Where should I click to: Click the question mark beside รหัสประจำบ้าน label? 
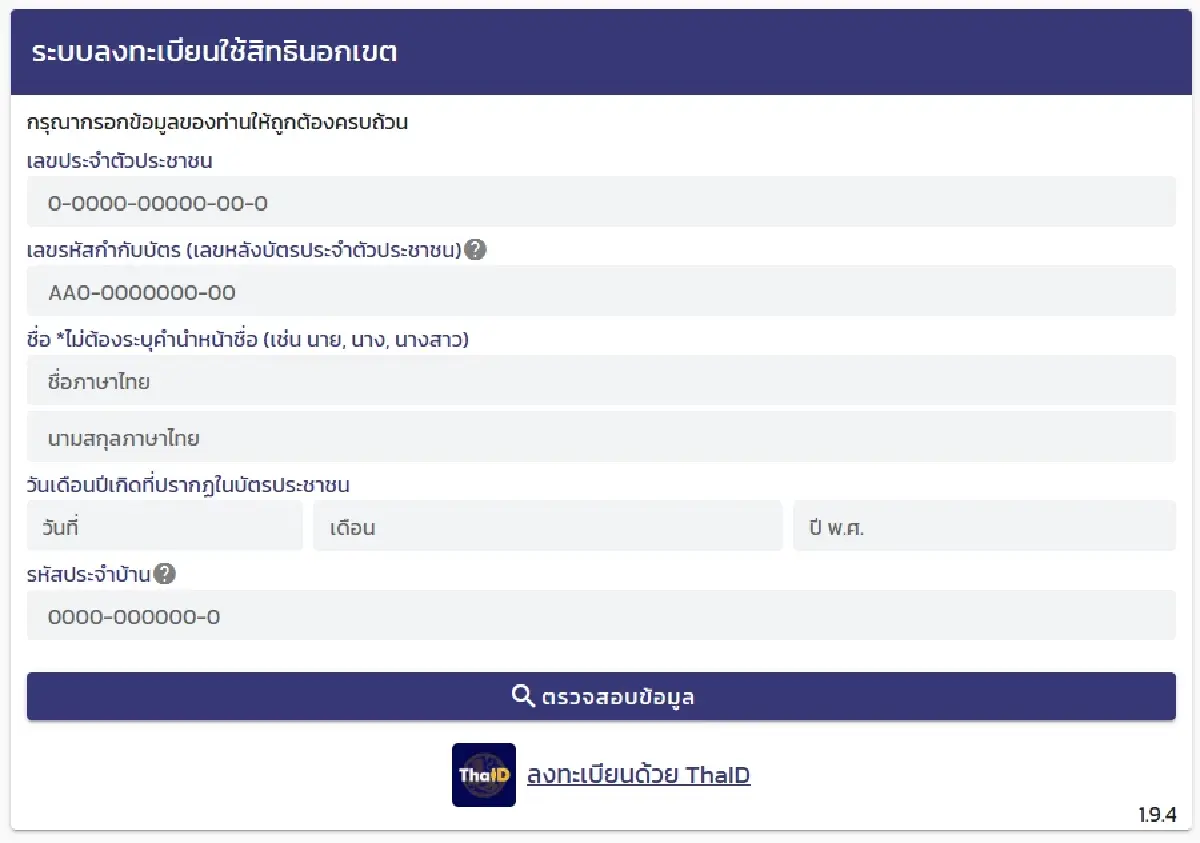pyautogui.click(x=166, y=574)
